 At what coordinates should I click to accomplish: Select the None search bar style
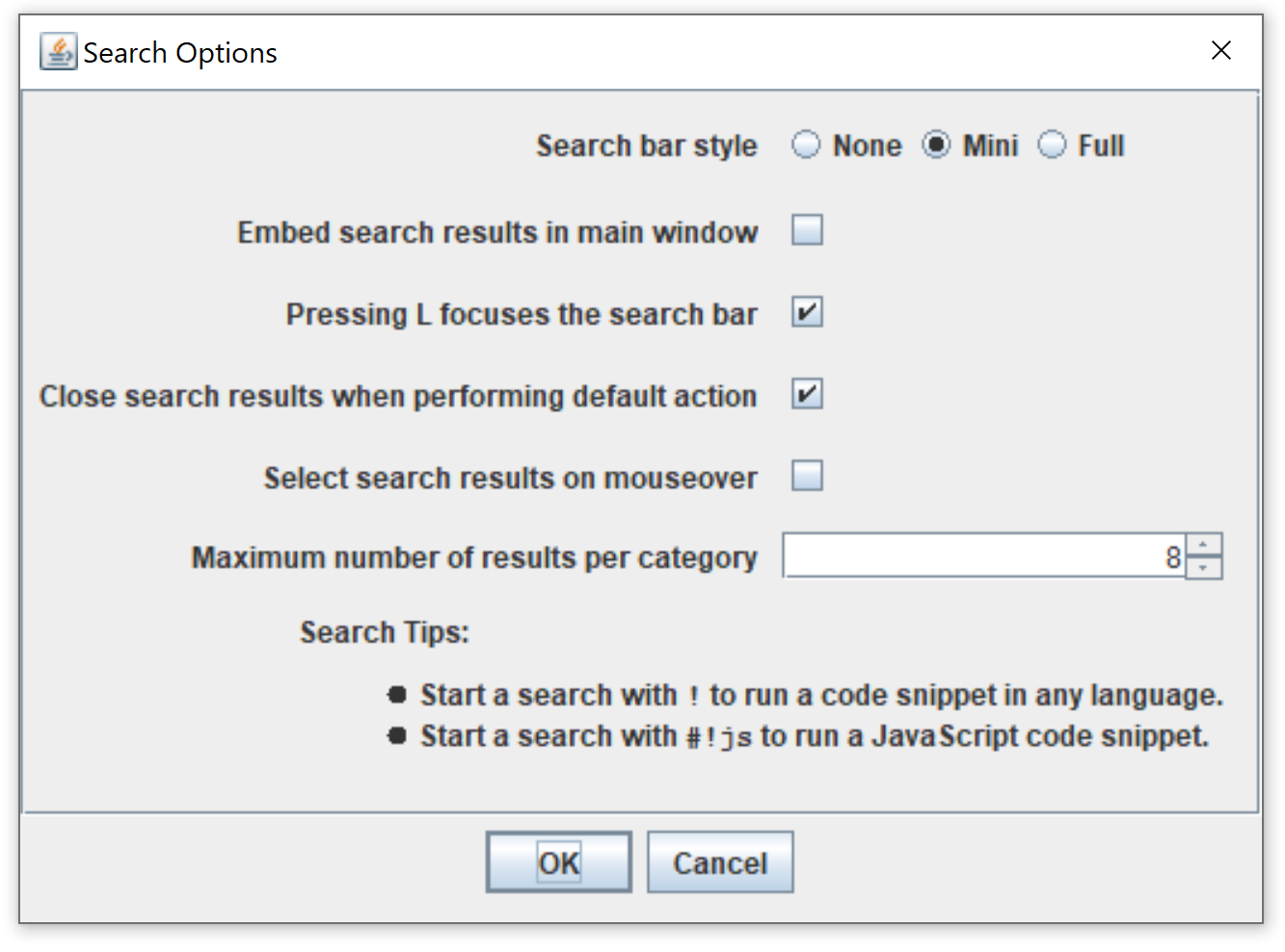806,145
